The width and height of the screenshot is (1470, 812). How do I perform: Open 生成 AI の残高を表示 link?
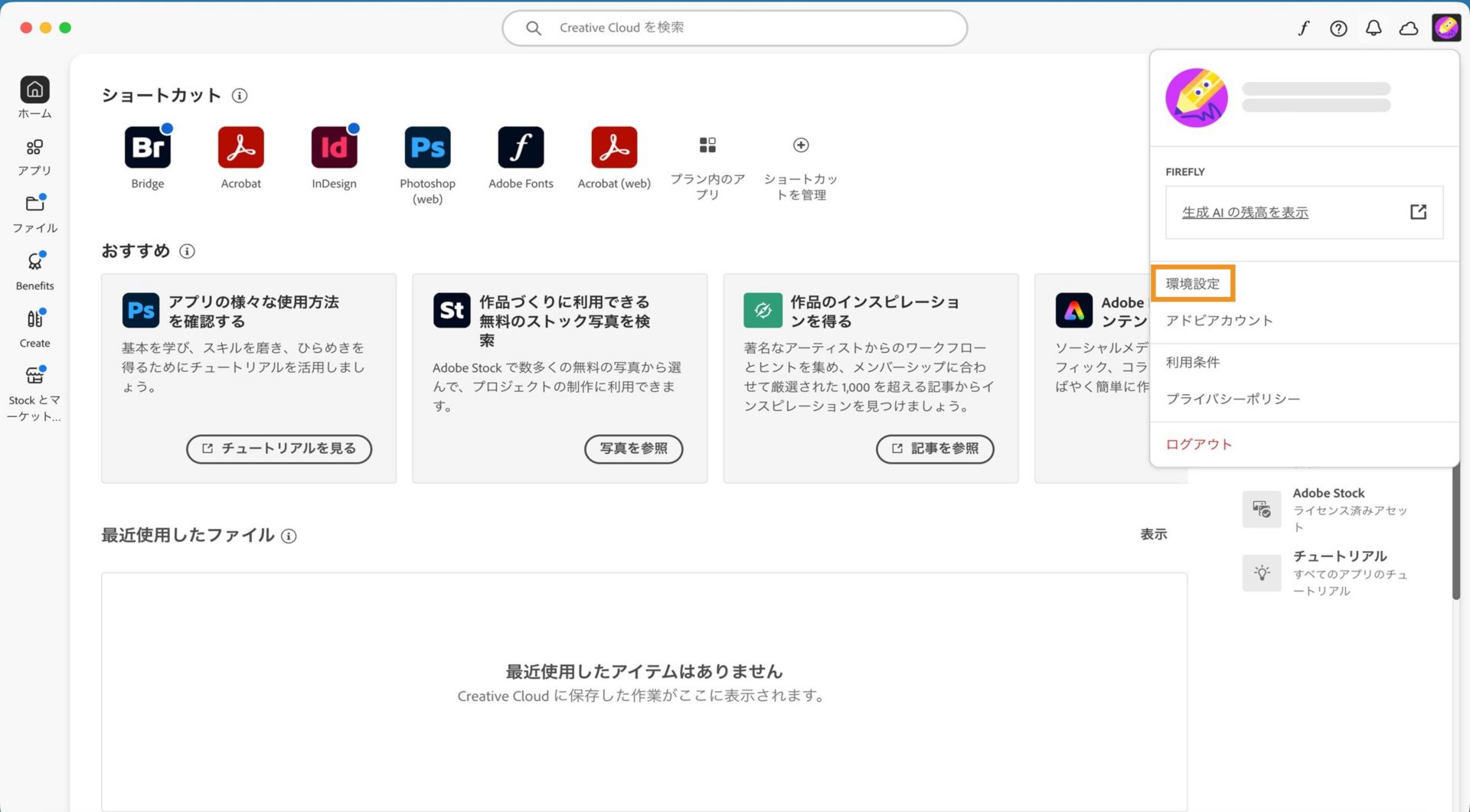pos(1245,212)
